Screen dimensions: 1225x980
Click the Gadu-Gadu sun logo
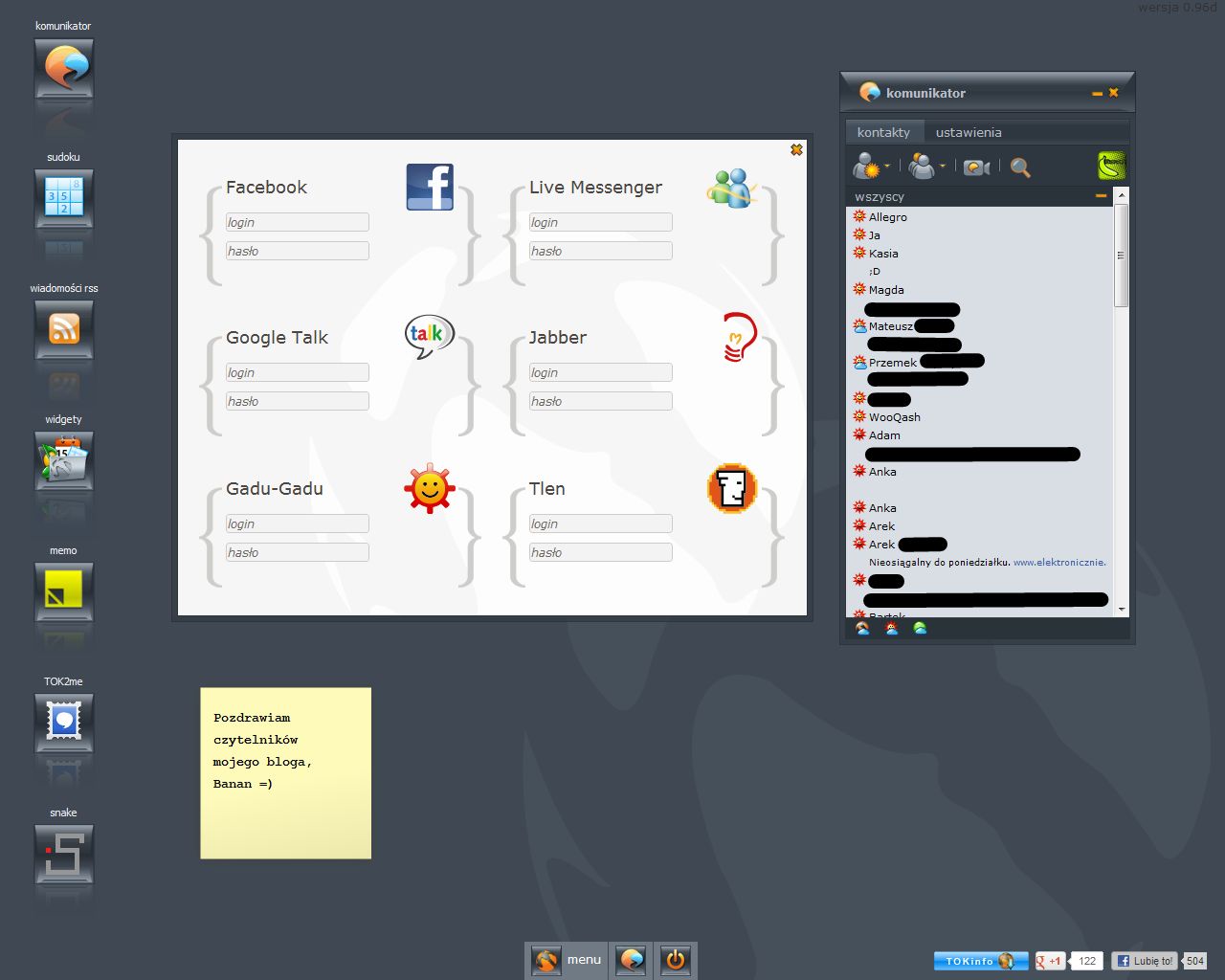429,488
